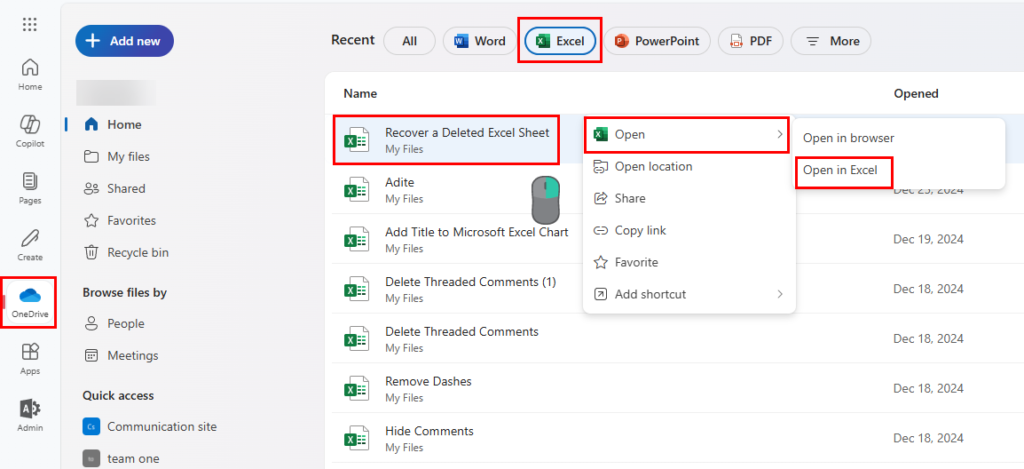Click Excel icon of Recover a Deleted Excel Sheet
Viewport: 1024px width, 469px height.
(357, 140)
